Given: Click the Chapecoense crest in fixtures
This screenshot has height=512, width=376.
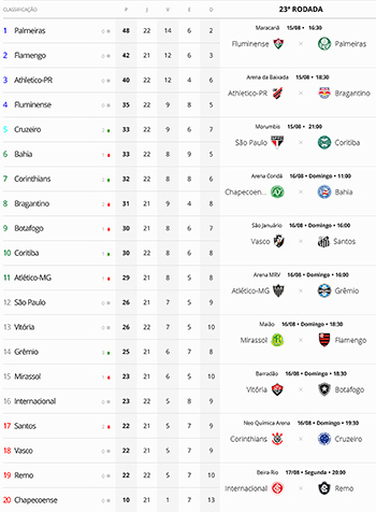Looking at the screenshot, I should coord(277,192).
